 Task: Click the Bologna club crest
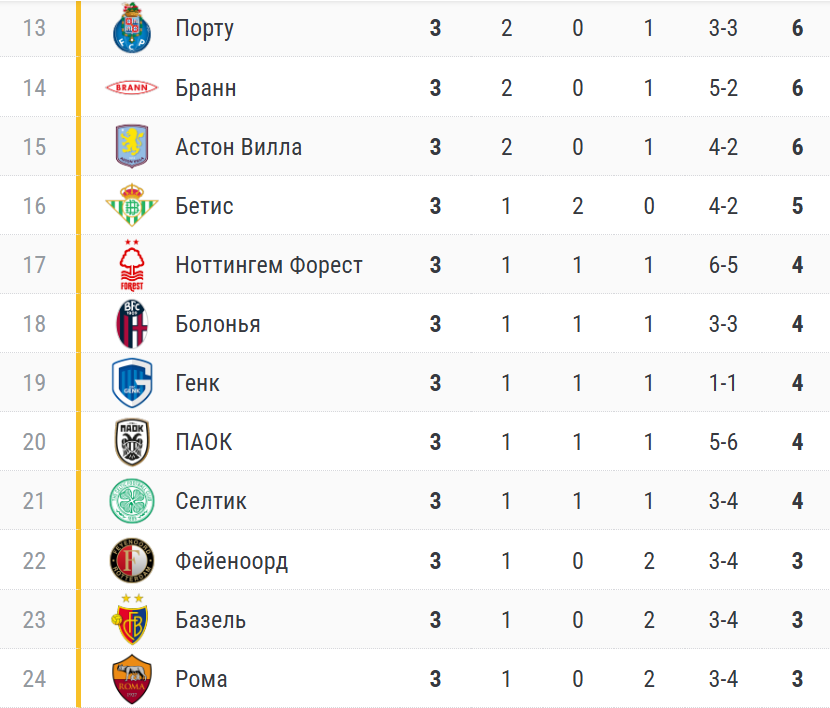click(132, 324)
